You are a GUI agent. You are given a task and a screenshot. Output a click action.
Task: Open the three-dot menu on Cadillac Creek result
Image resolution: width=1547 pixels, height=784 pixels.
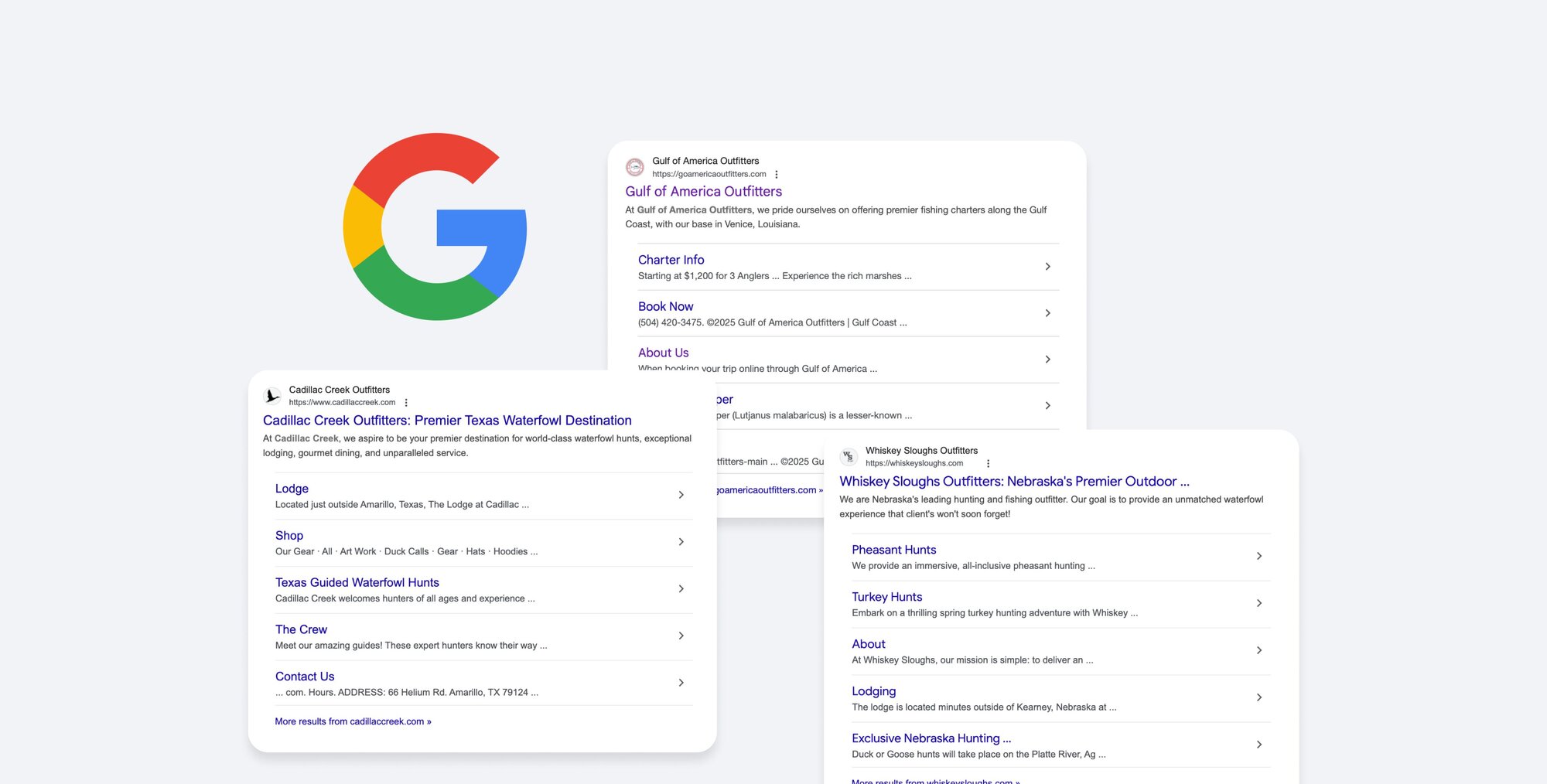coord(405,403)
